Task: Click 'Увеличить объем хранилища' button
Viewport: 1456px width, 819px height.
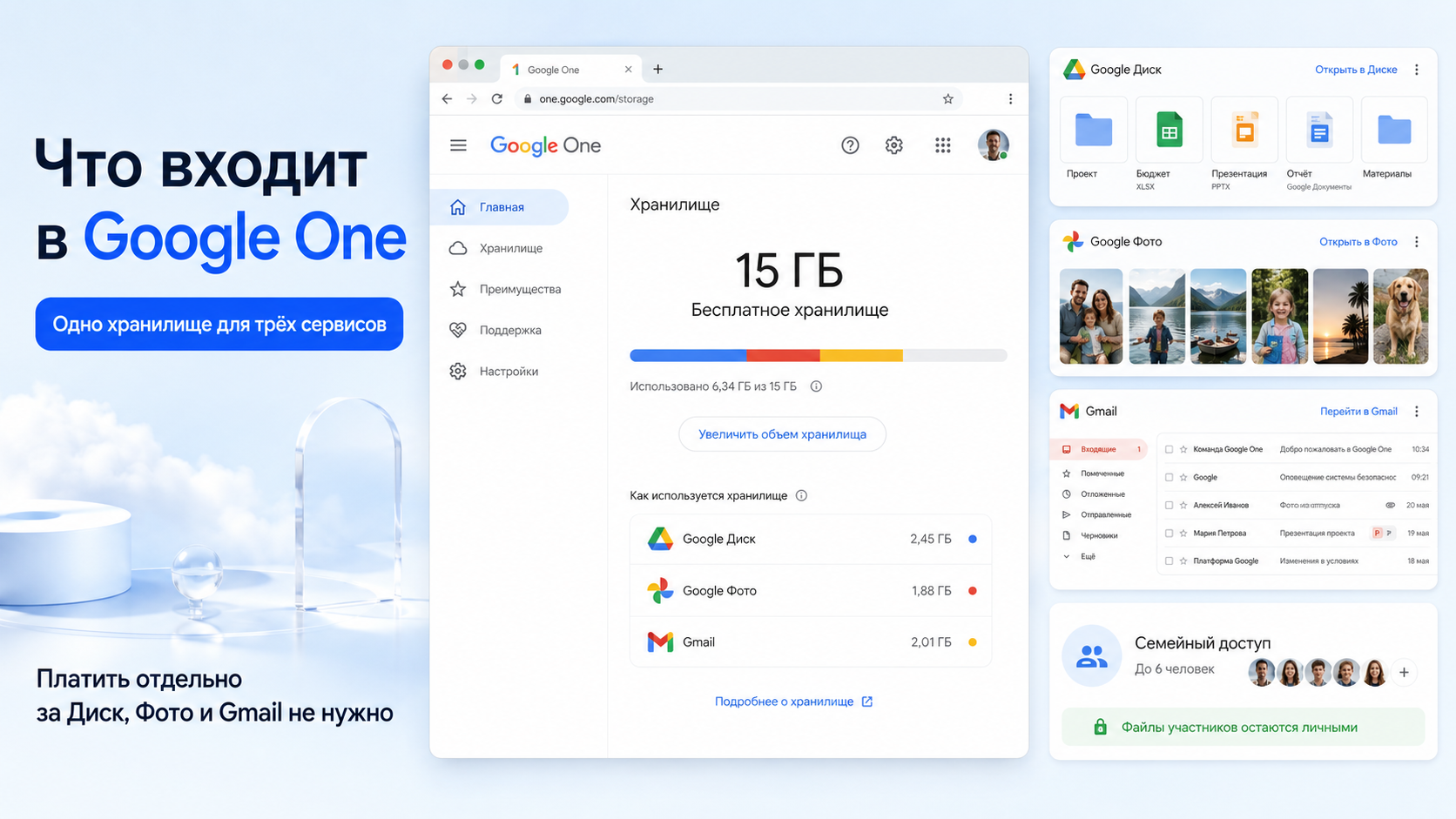Action: pos(782,434)
